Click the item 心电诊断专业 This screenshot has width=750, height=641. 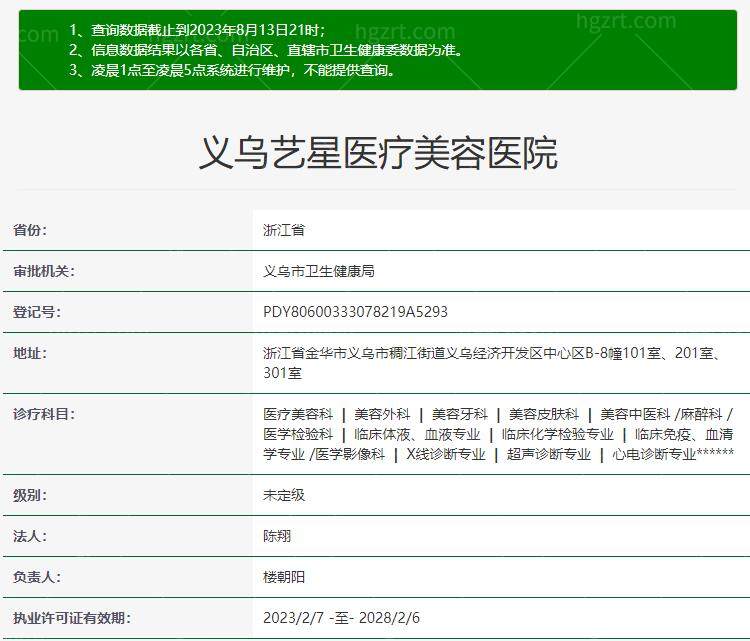coord(654,454)
